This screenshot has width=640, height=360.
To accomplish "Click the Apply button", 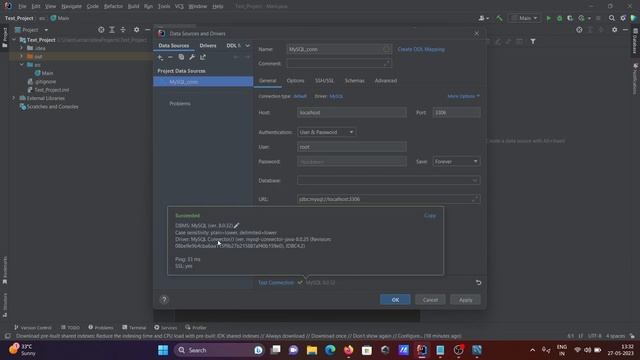I will (x=465, y=300).
